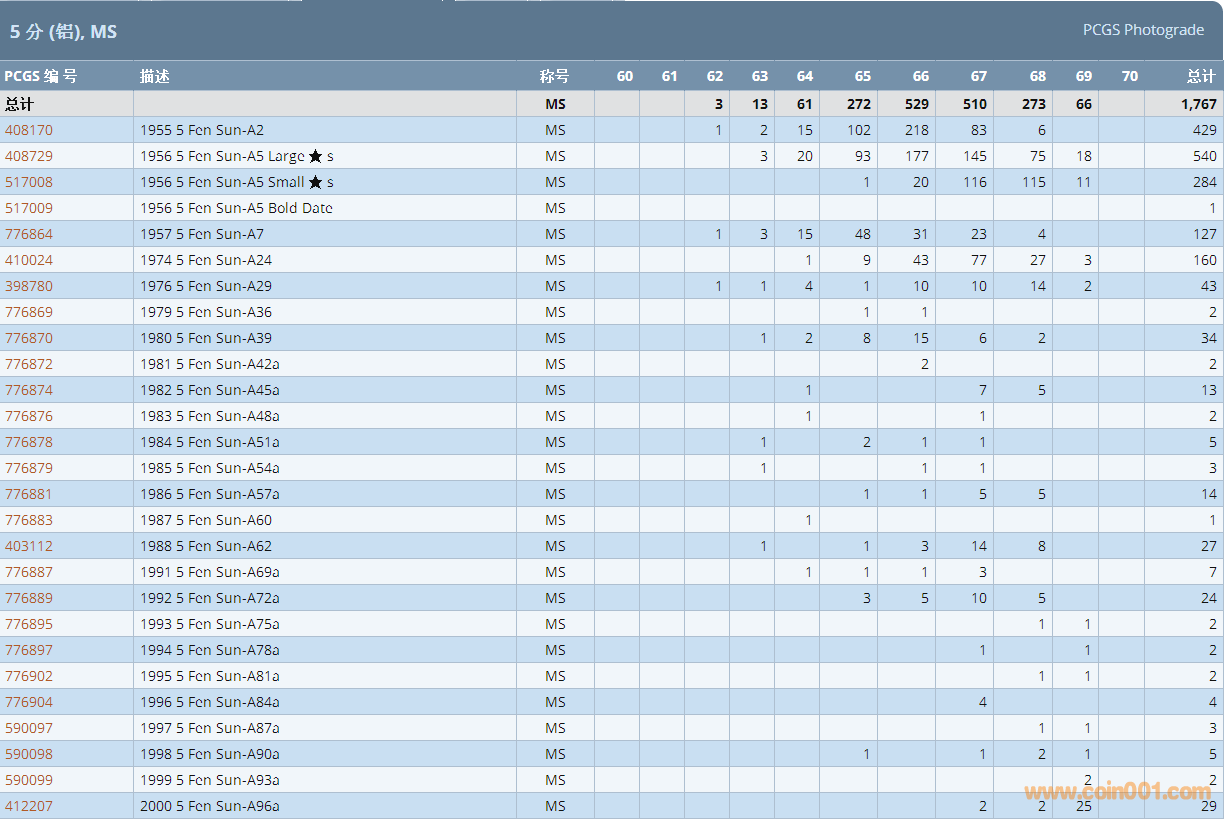Open PCGS number 408170 link

coord(29,130)
